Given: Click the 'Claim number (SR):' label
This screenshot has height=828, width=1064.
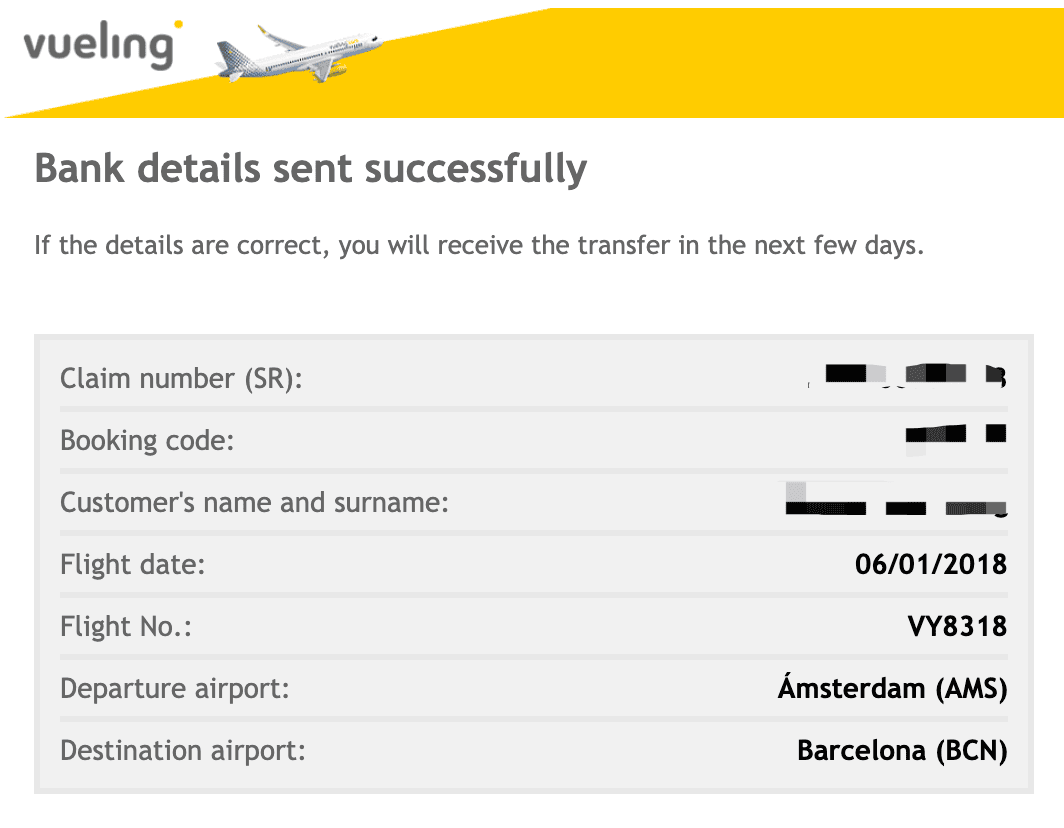Looking at the screenshot, I should pos(181,379).
